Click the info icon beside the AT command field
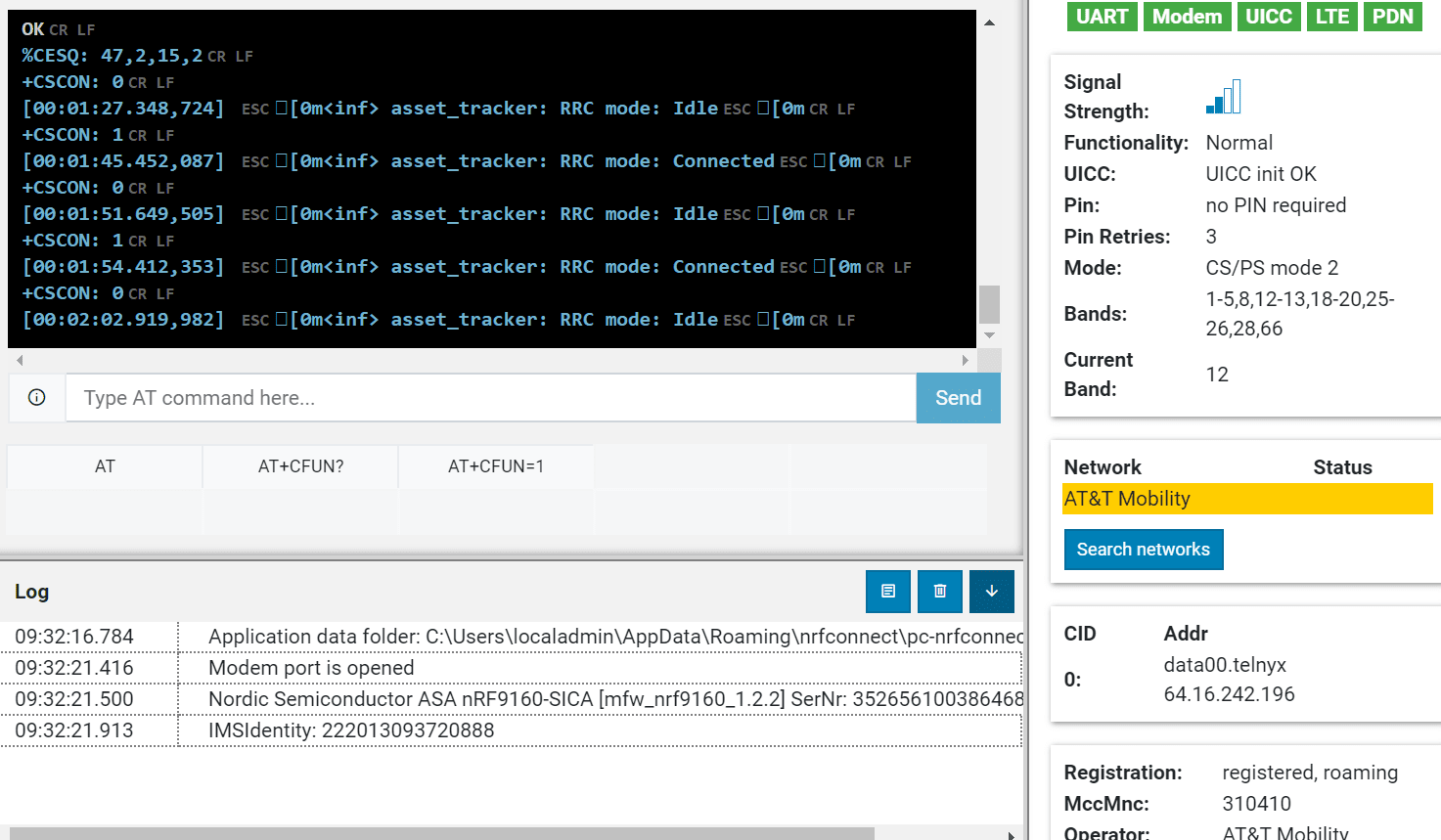 click(x=36, y=398)
